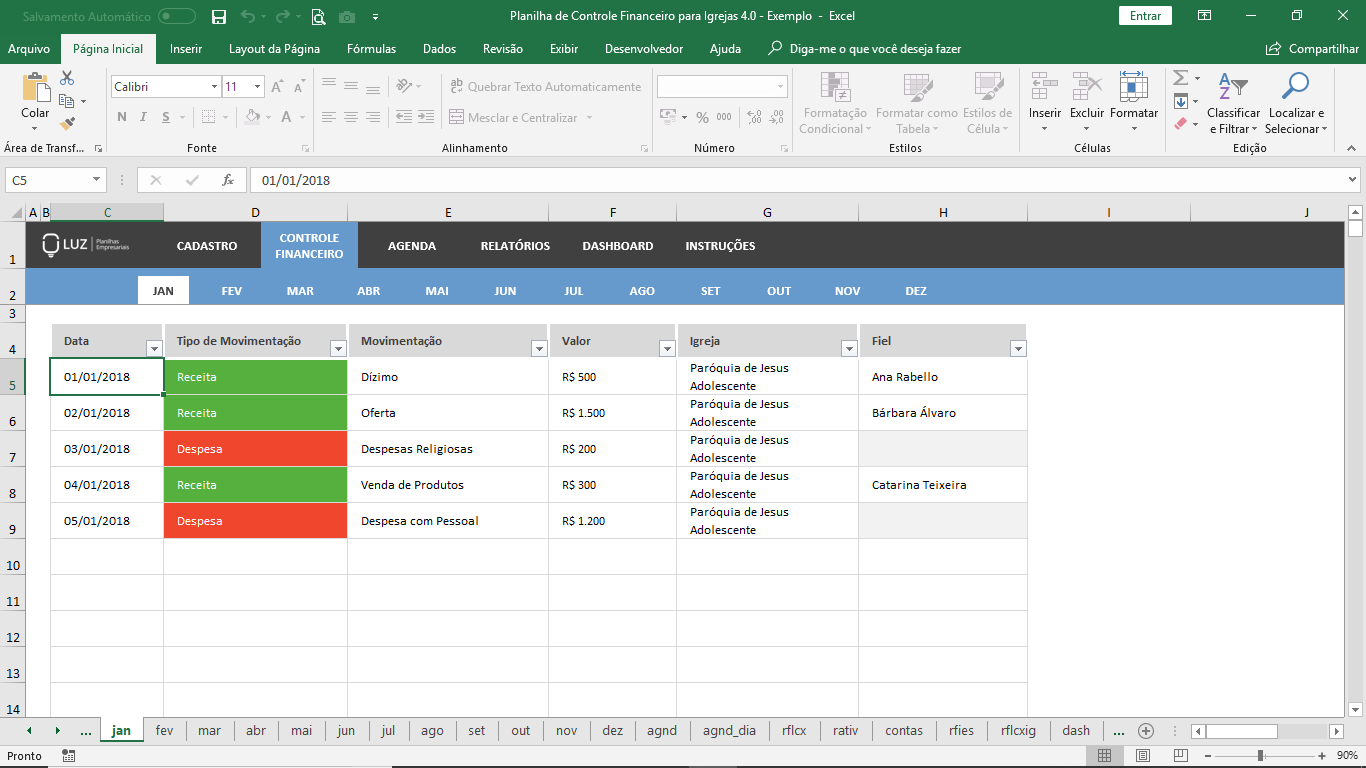
Task: Click the FEV month button
Action: (x=231, y=291)
